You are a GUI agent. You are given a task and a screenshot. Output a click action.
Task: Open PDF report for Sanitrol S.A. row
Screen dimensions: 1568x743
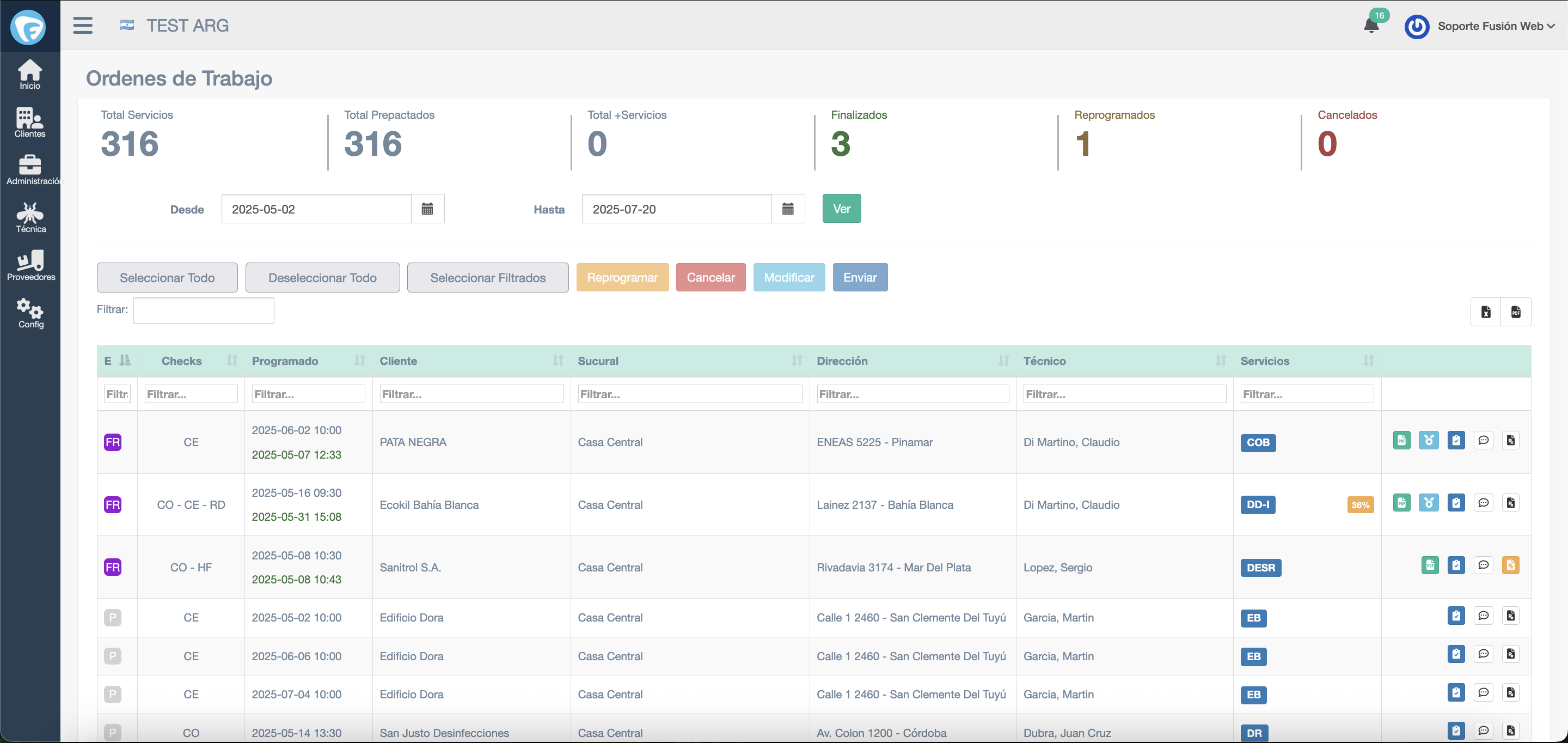point(1430,566)
